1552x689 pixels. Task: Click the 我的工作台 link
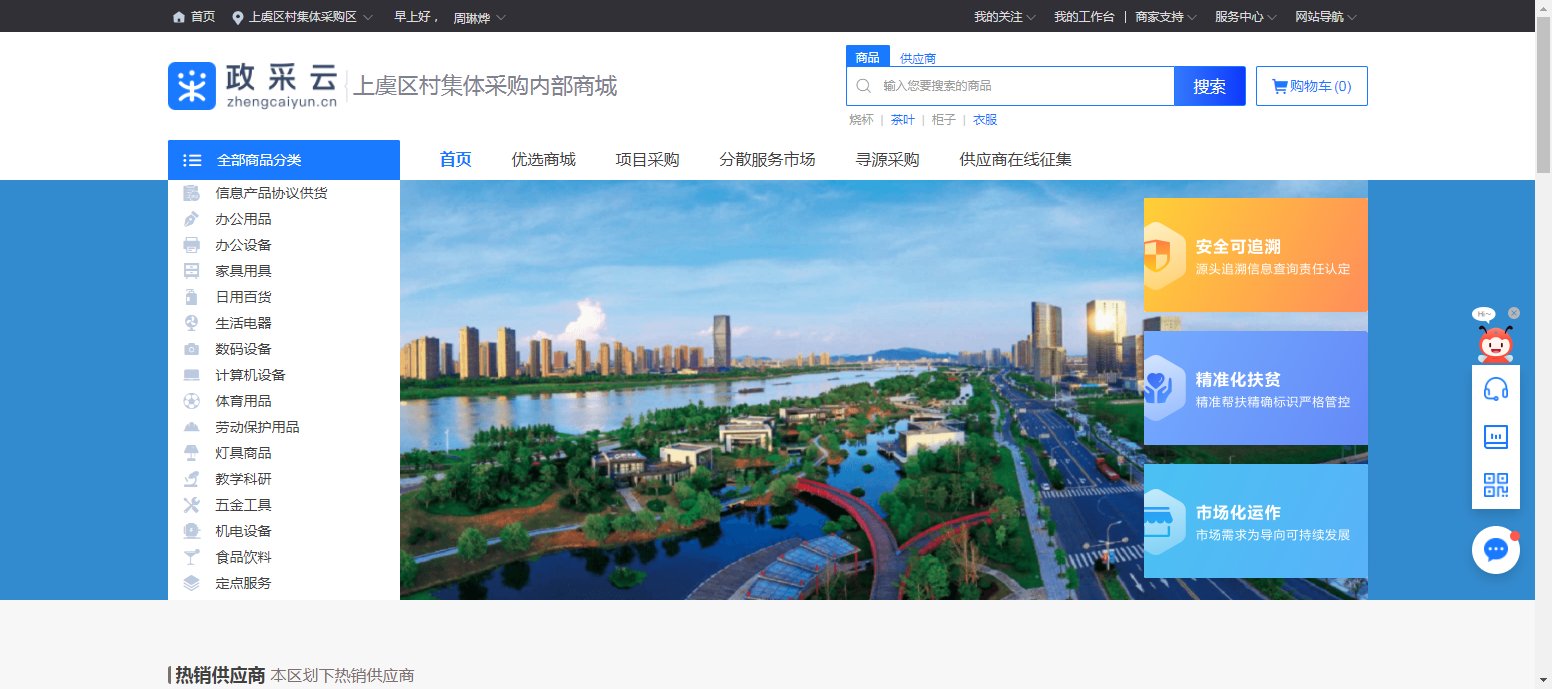(x=1084, y=17)
